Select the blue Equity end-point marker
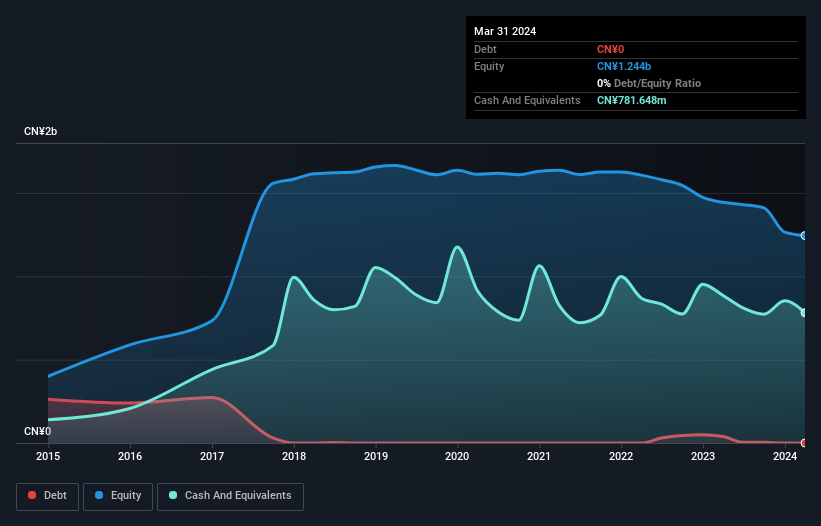 pos(804,236)
